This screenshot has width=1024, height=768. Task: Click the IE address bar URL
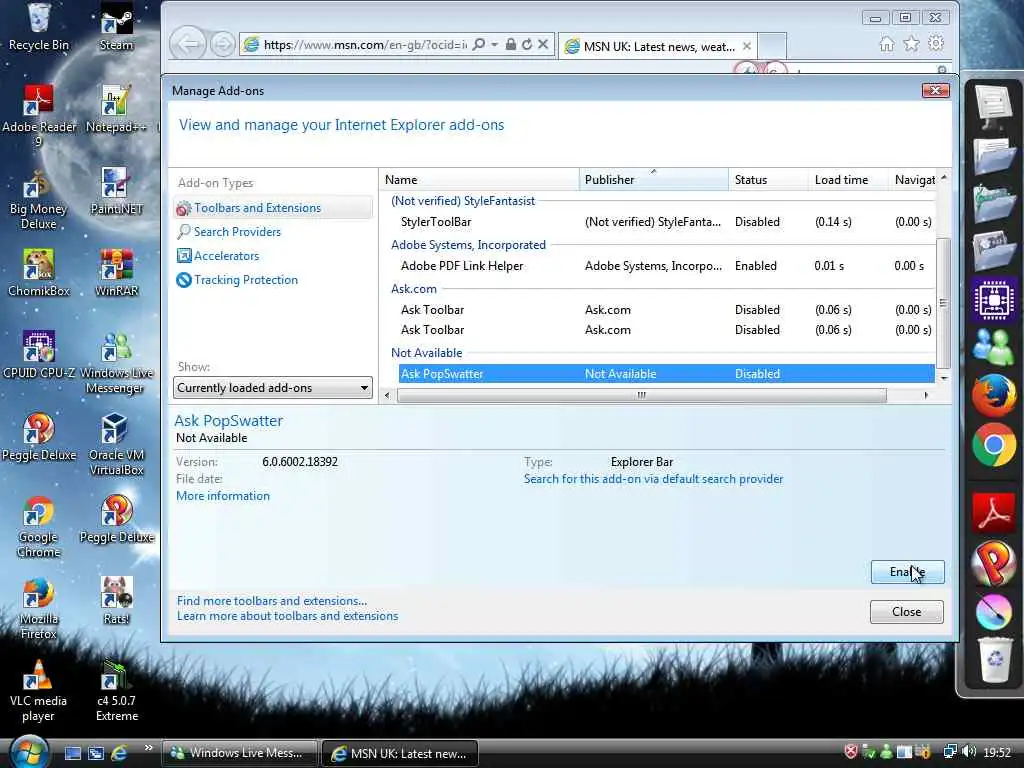point(364,44)
